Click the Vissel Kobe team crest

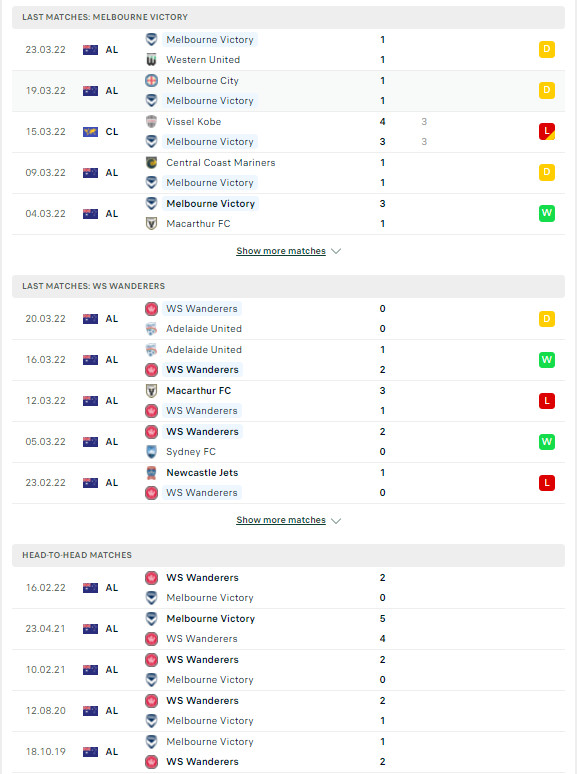[x=152, y=121]
